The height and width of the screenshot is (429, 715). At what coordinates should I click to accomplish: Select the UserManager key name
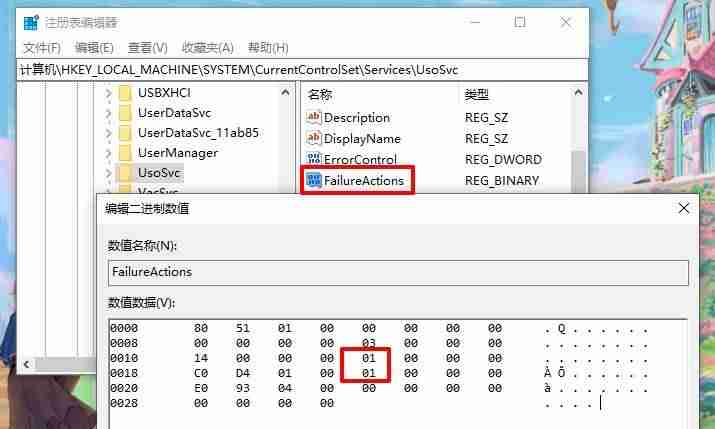178,153
